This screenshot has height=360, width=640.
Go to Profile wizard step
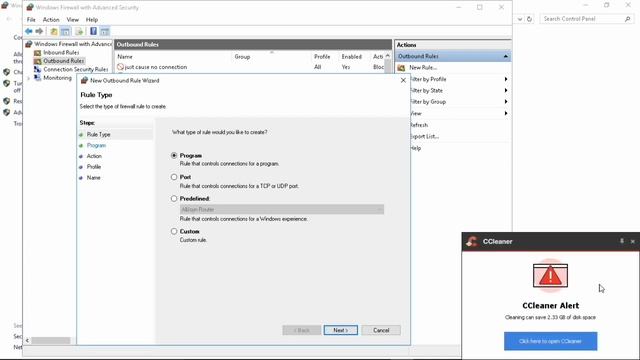pyautogui.click(x=94, y=167)
